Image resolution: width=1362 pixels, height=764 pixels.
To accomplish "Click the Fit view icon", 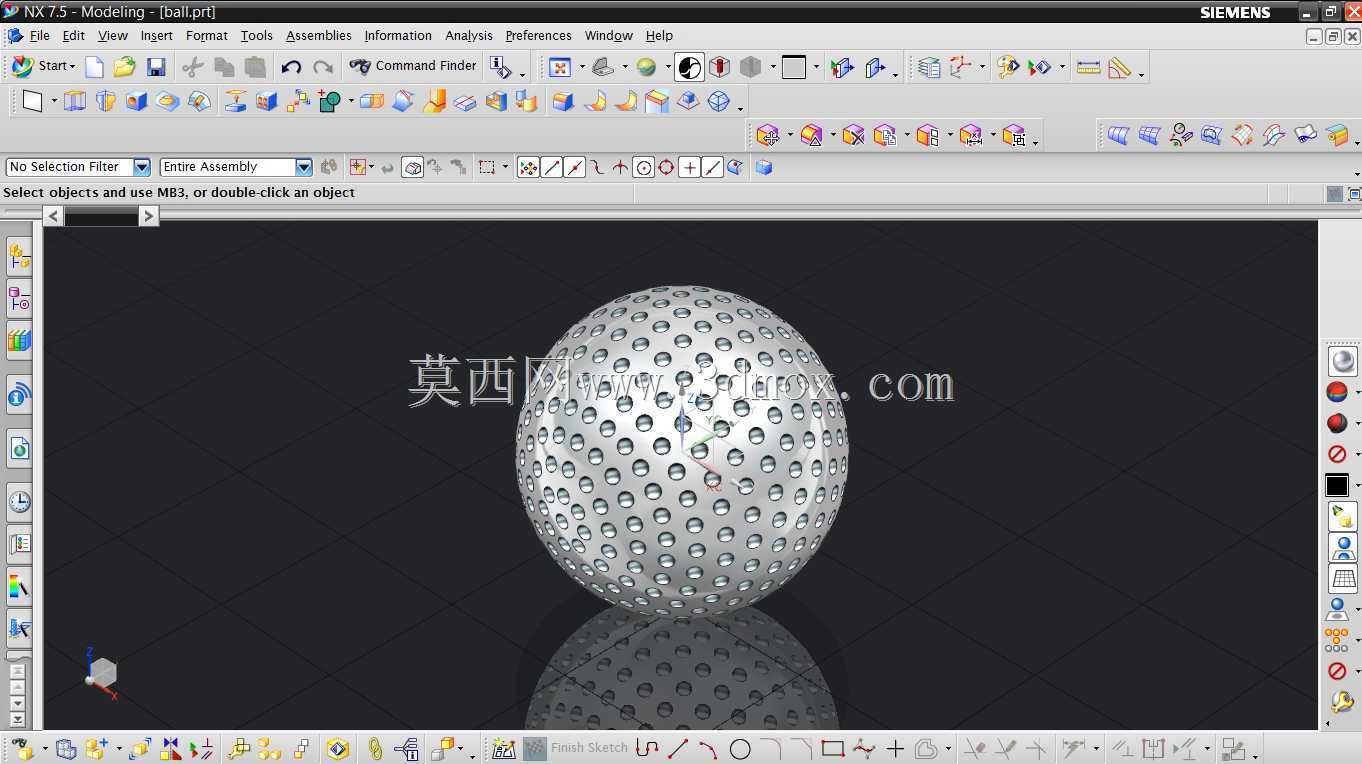I will (560, 67).
